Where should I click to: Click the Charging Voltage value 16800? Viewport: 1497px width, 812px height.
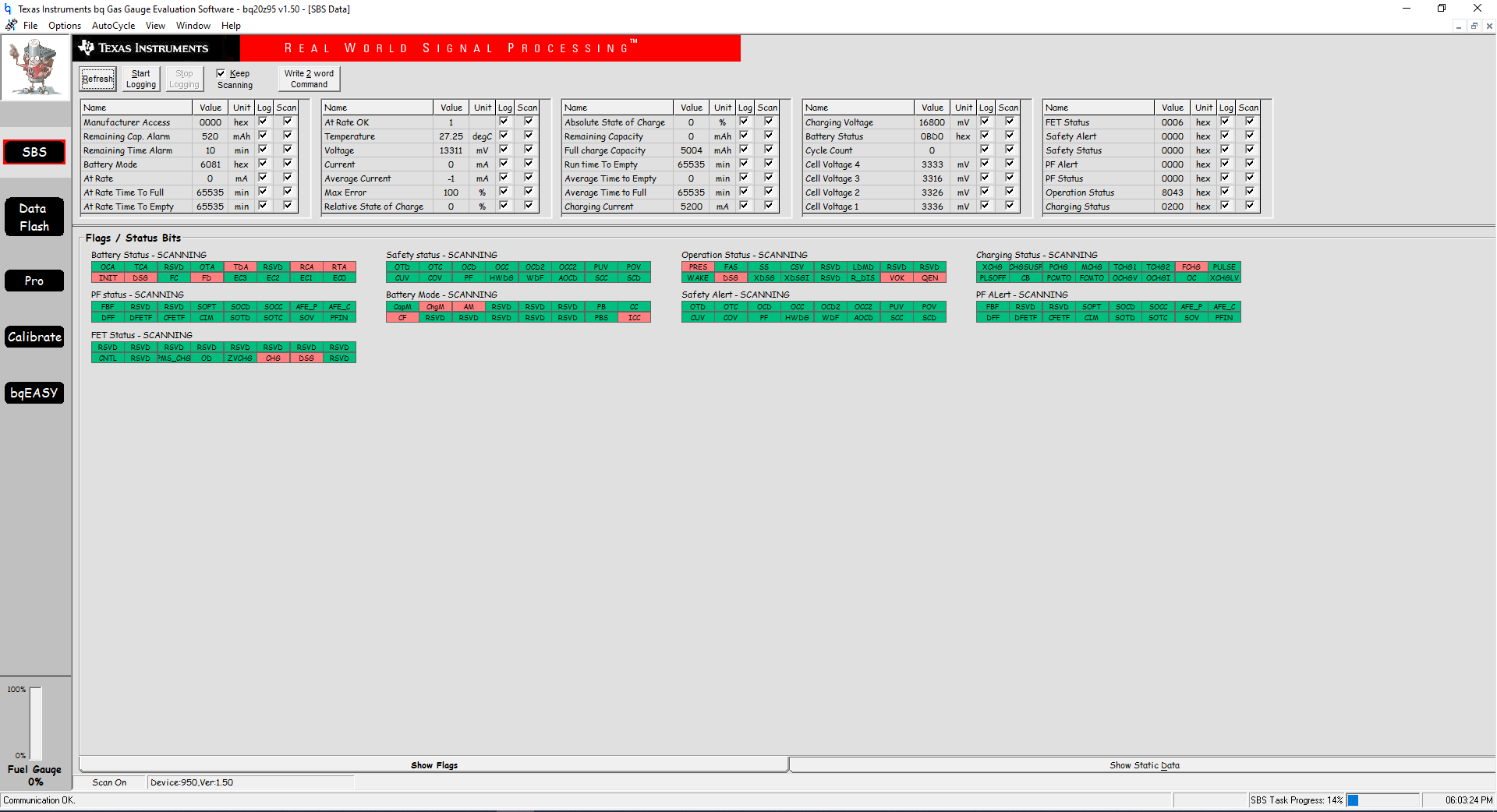pyautogui.click(x=932, y=122)
